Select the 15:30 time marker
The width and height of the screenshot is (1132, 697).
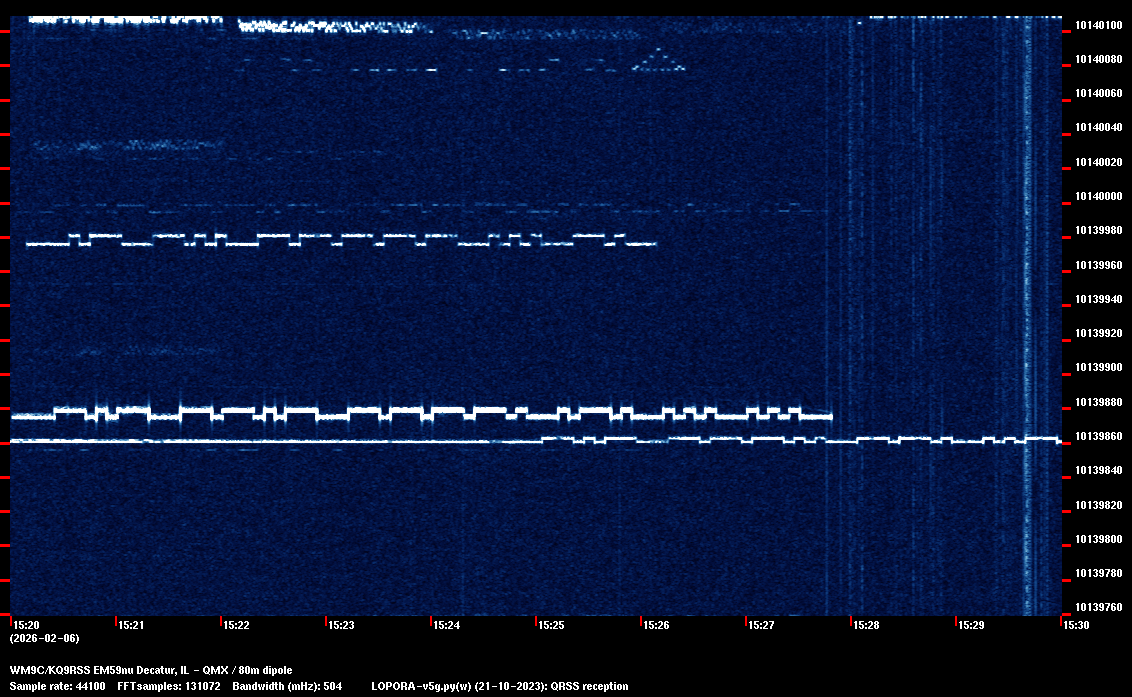(x=1076, y=625)
